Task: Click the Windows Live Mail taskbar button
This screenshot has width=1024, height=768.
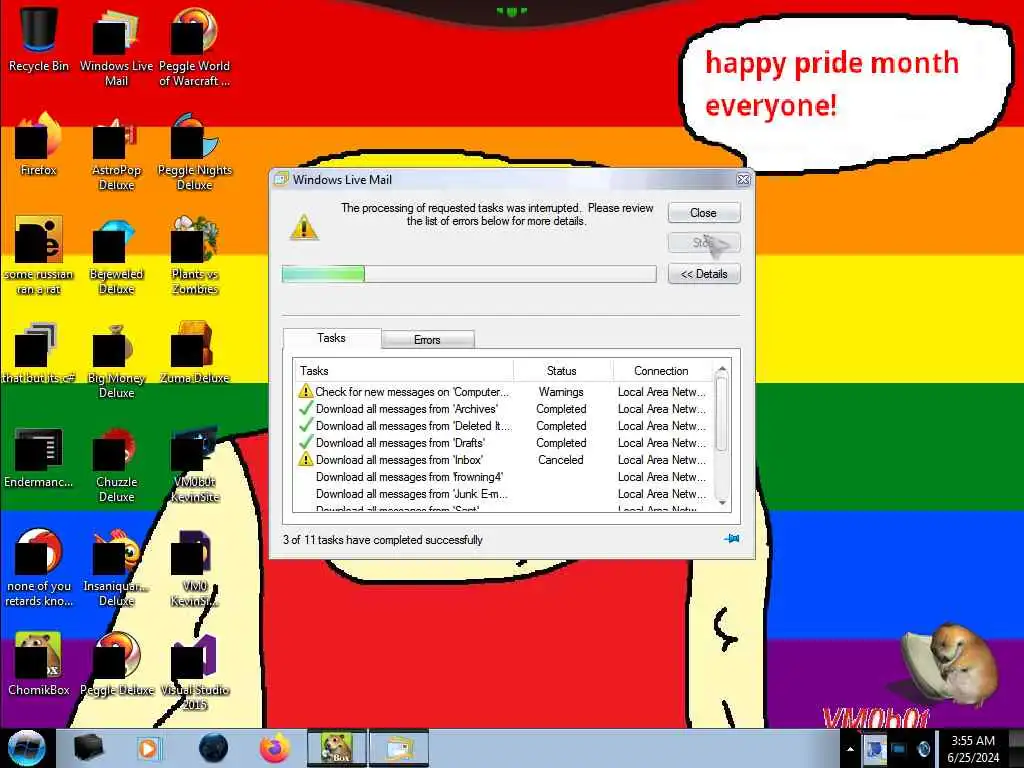Action: [399, 748]
